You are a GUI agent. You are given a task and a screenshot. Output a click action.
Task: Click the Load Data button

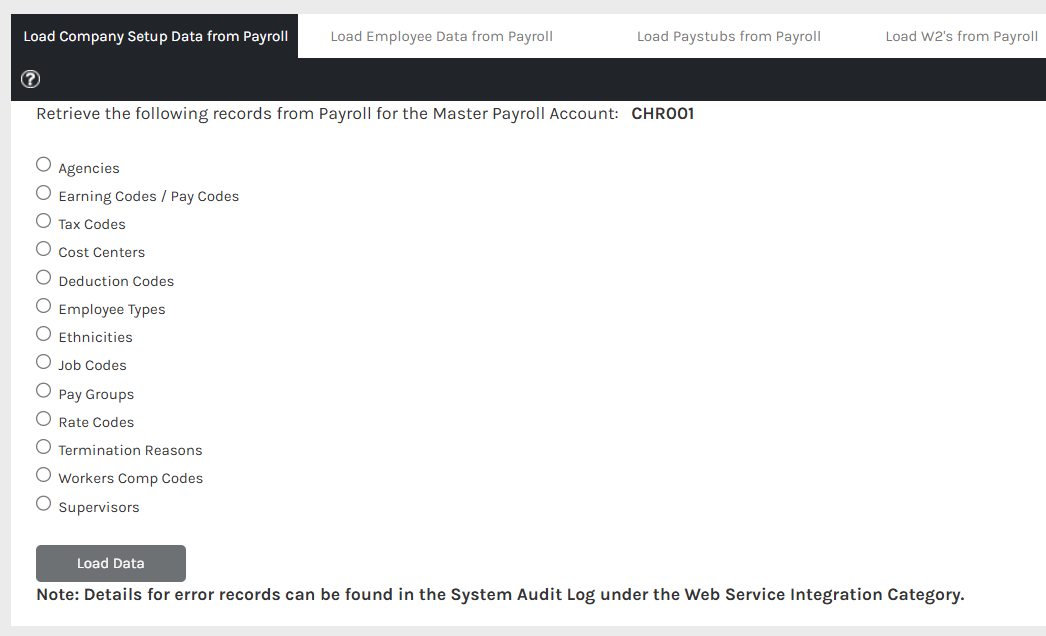click(111, 563)
